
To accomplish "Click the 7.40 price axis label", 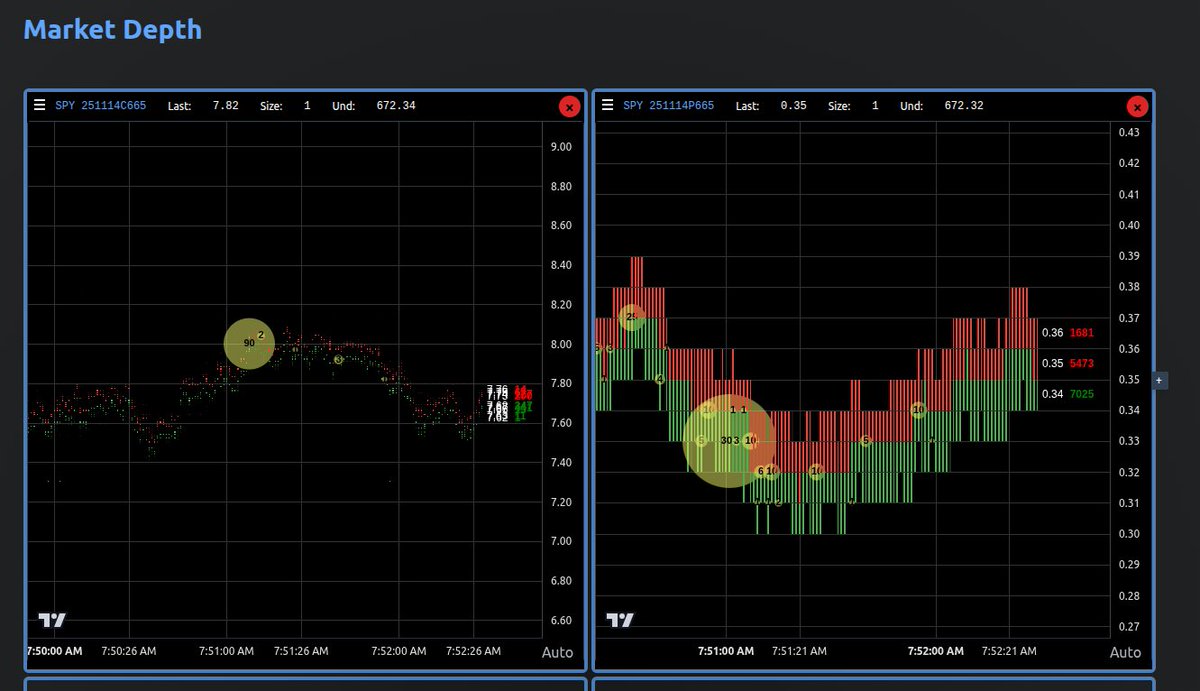I will 561,463.
